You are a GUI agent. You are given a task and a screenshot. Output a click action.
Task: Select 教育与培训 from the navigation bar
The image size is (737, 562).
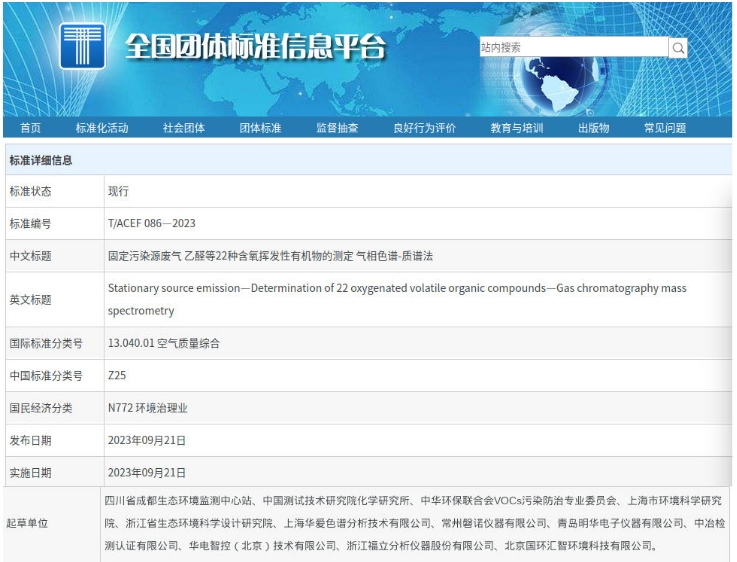coord(517,128)
